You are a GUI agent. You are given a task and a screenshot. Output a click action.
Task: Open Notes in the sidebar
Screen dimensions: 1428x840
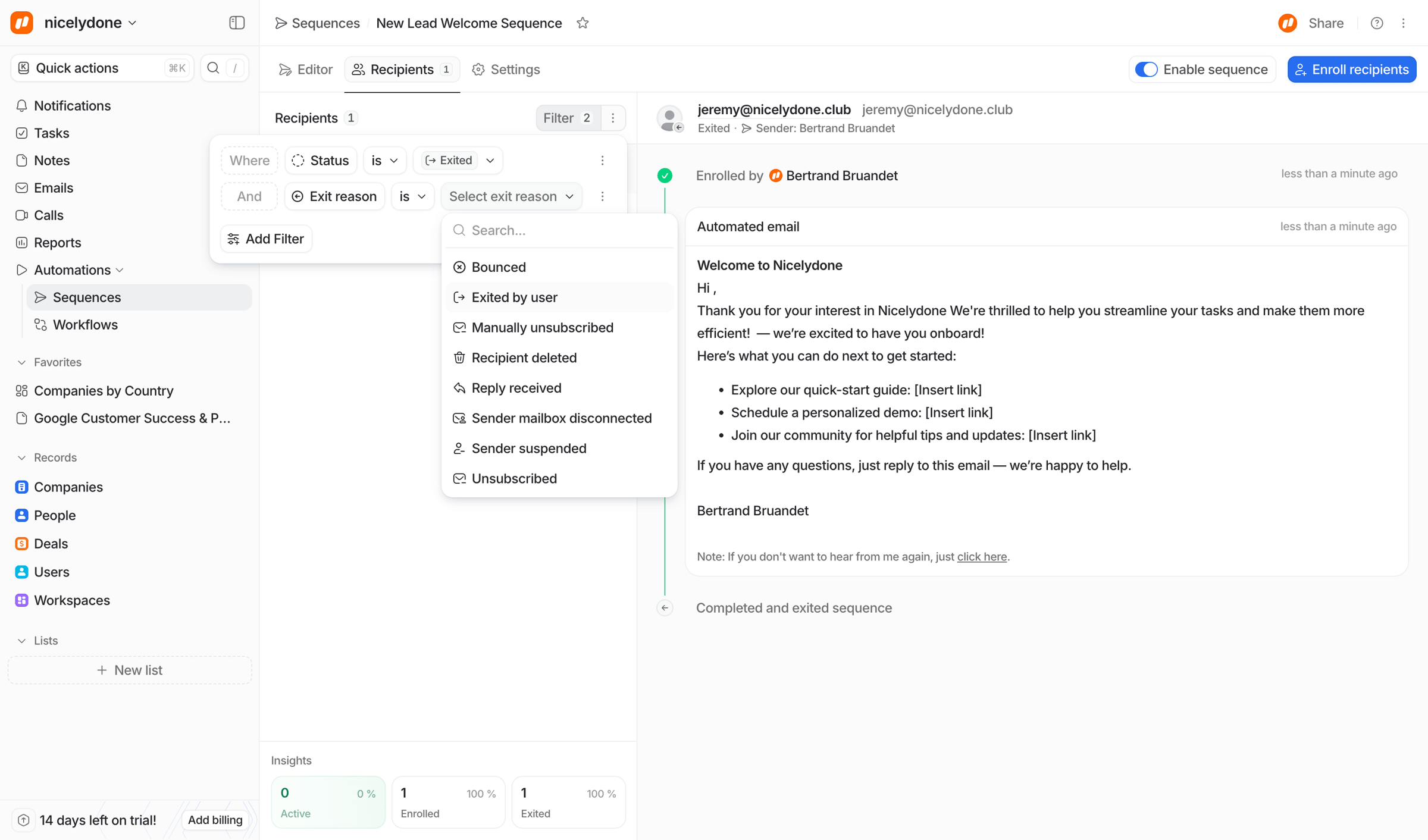pos(52,160)
